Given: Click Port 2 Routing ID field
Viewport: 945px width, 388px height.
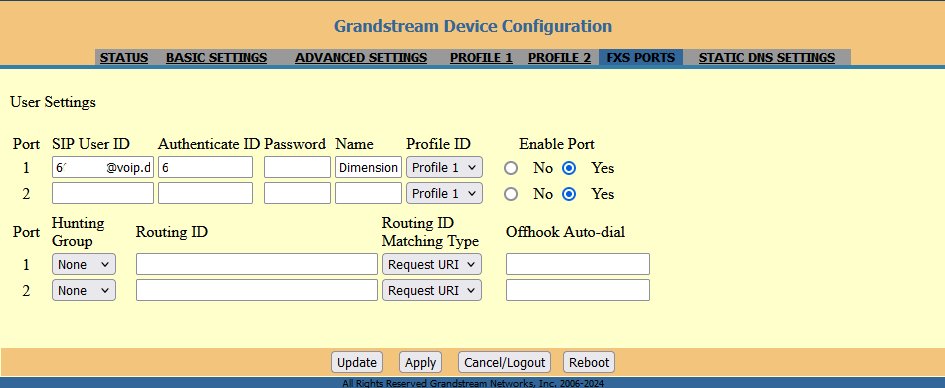Looking at the screenshot, I should point(257,290).
